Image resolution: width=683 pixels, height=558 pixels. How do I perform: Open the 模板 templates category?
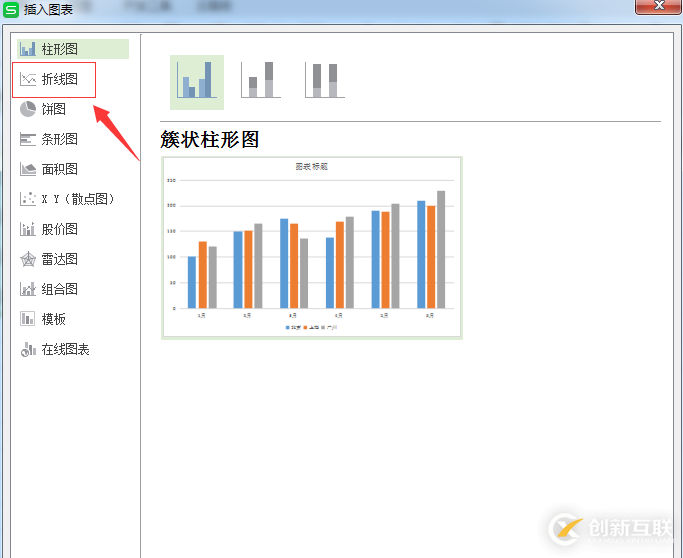pos(53,319)
